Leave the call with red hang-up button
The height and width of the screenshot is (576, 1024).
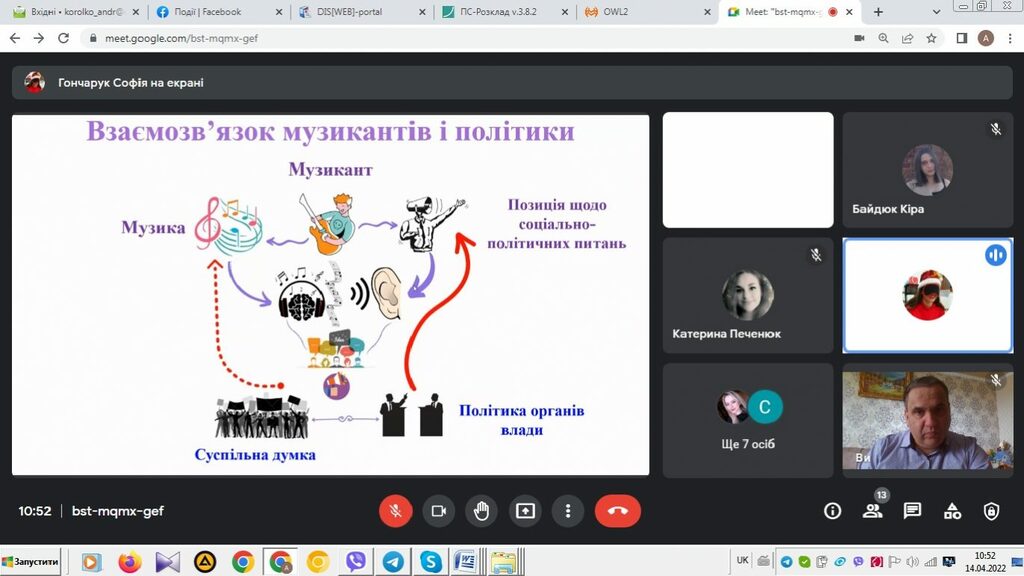(x=617, y=510)
